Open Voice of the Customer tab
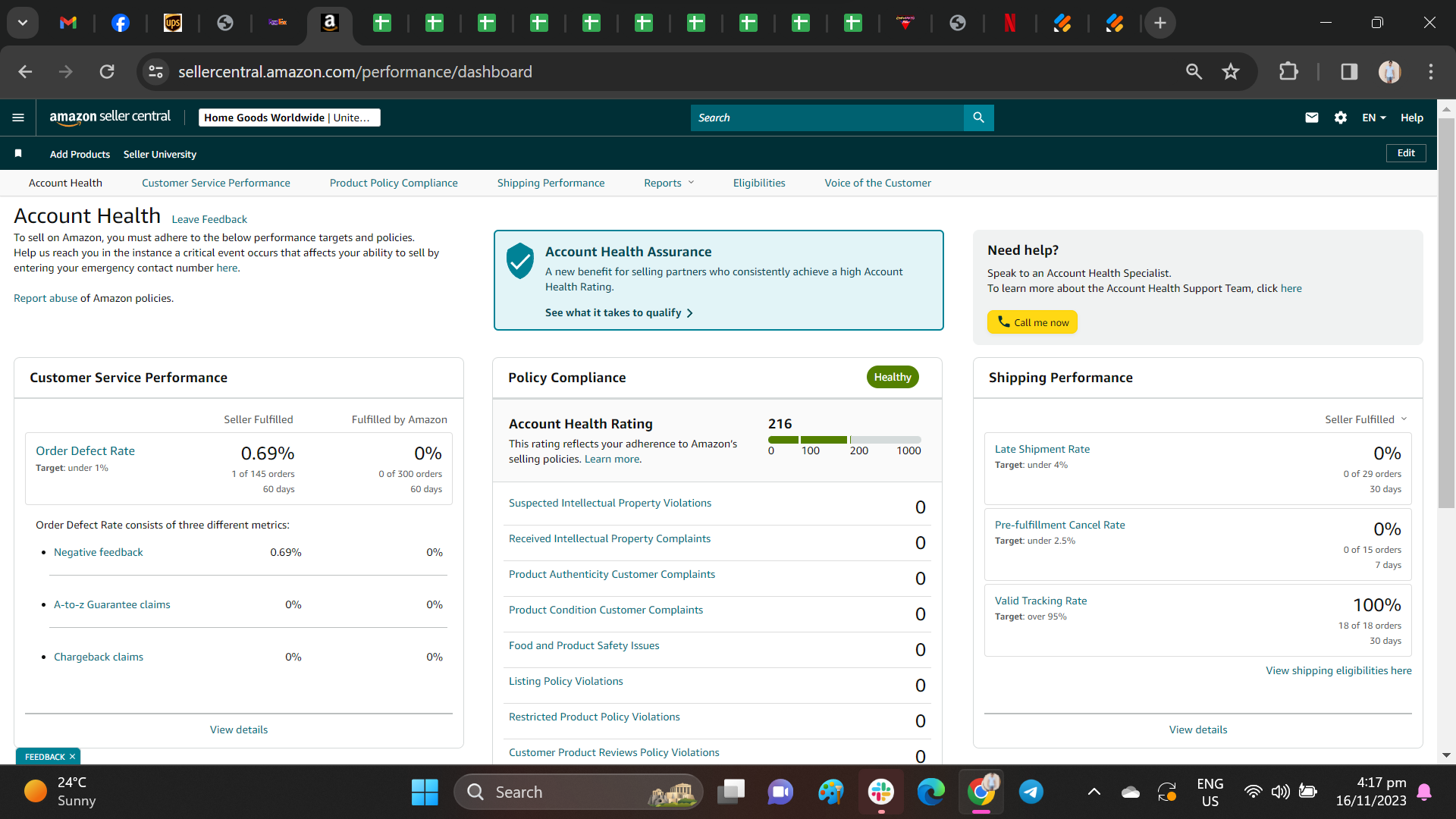1456x819 pixels. 877,183
